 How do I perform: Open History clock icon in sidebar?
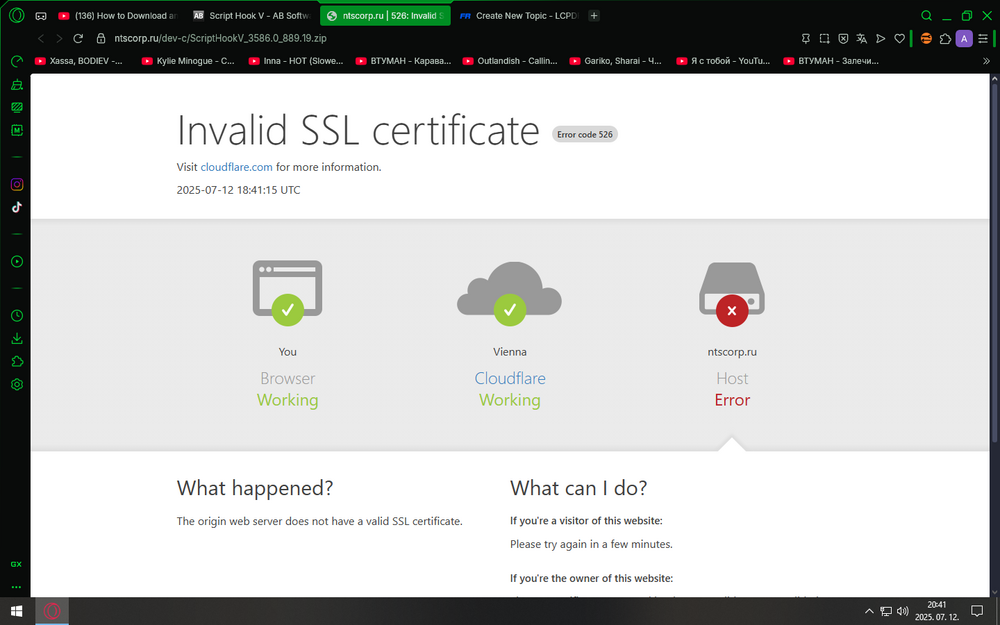(x=17, y=316)
